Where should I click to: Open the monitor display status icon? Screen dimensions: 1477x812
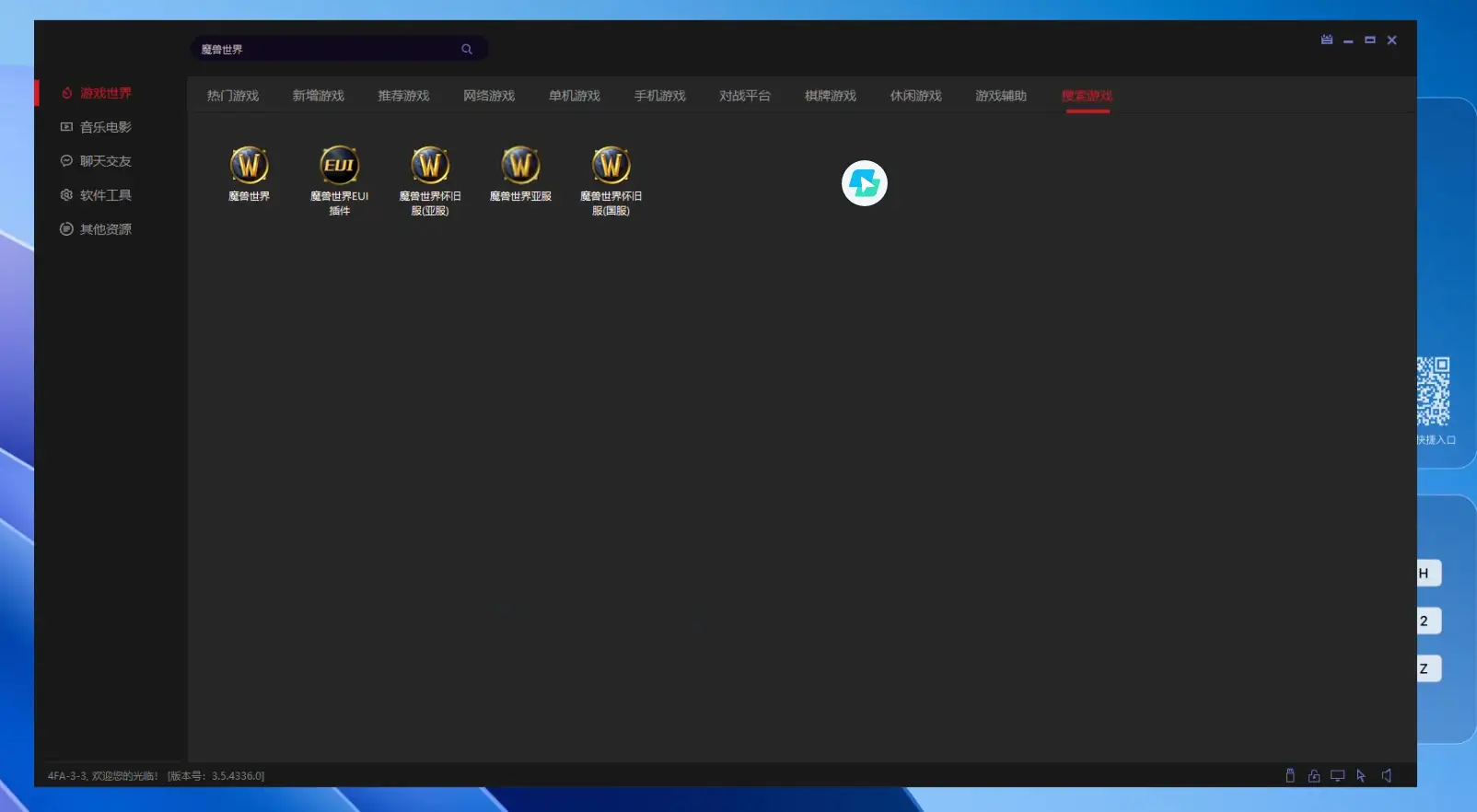(1337, 776)
